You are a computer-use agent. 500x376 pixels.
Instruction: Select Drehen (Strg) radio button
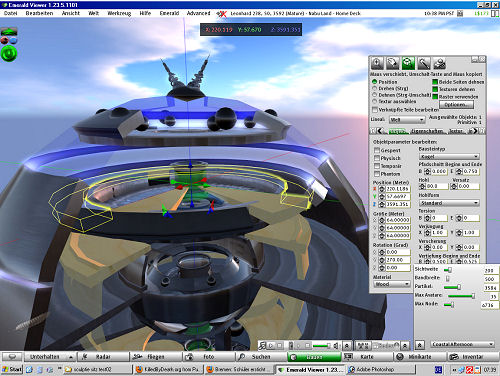(x=374, y=88)
